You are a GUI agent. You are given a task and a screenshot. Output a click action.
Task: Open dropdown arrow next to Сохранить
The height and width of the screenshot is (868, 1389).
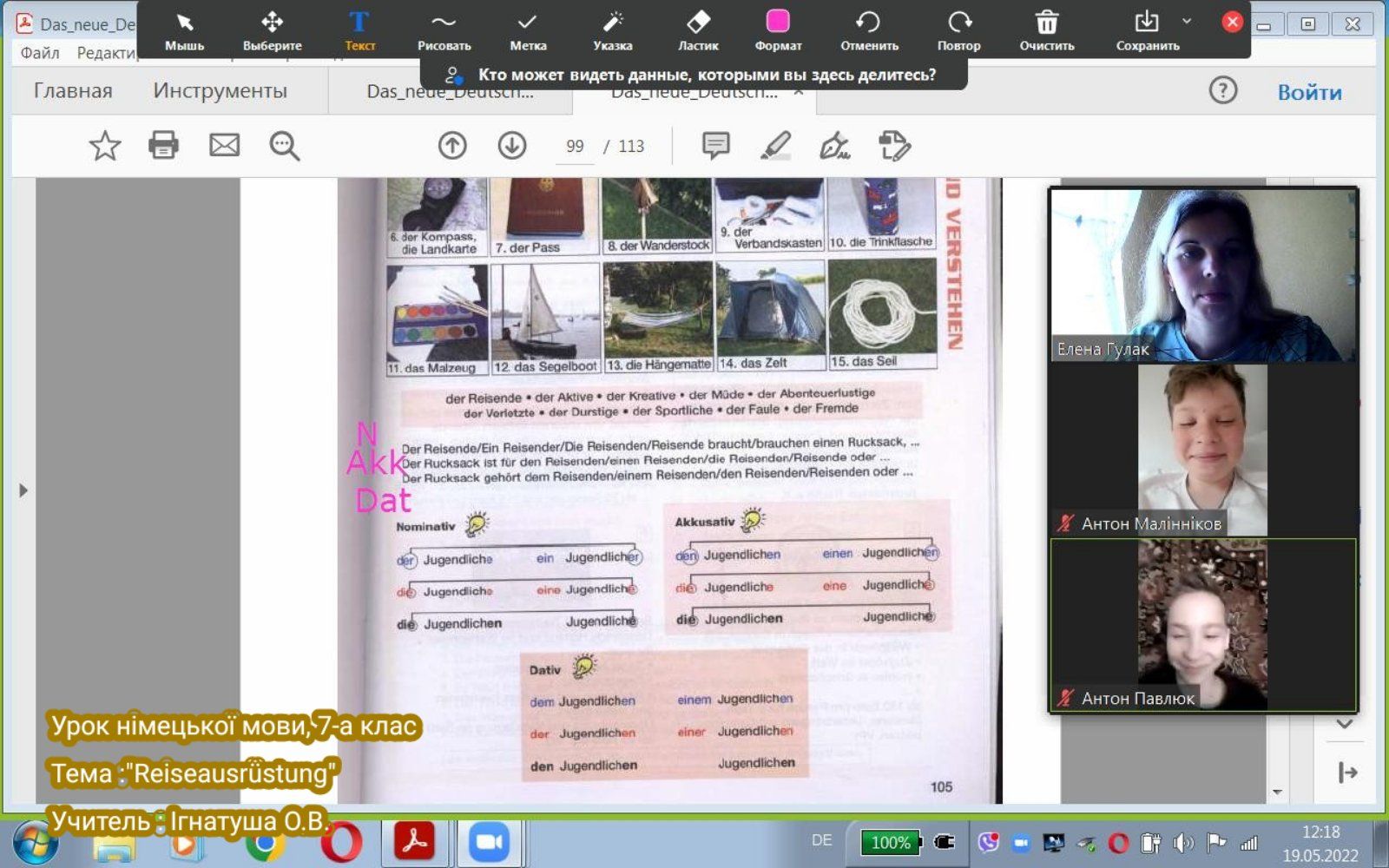coord(1187,21)
